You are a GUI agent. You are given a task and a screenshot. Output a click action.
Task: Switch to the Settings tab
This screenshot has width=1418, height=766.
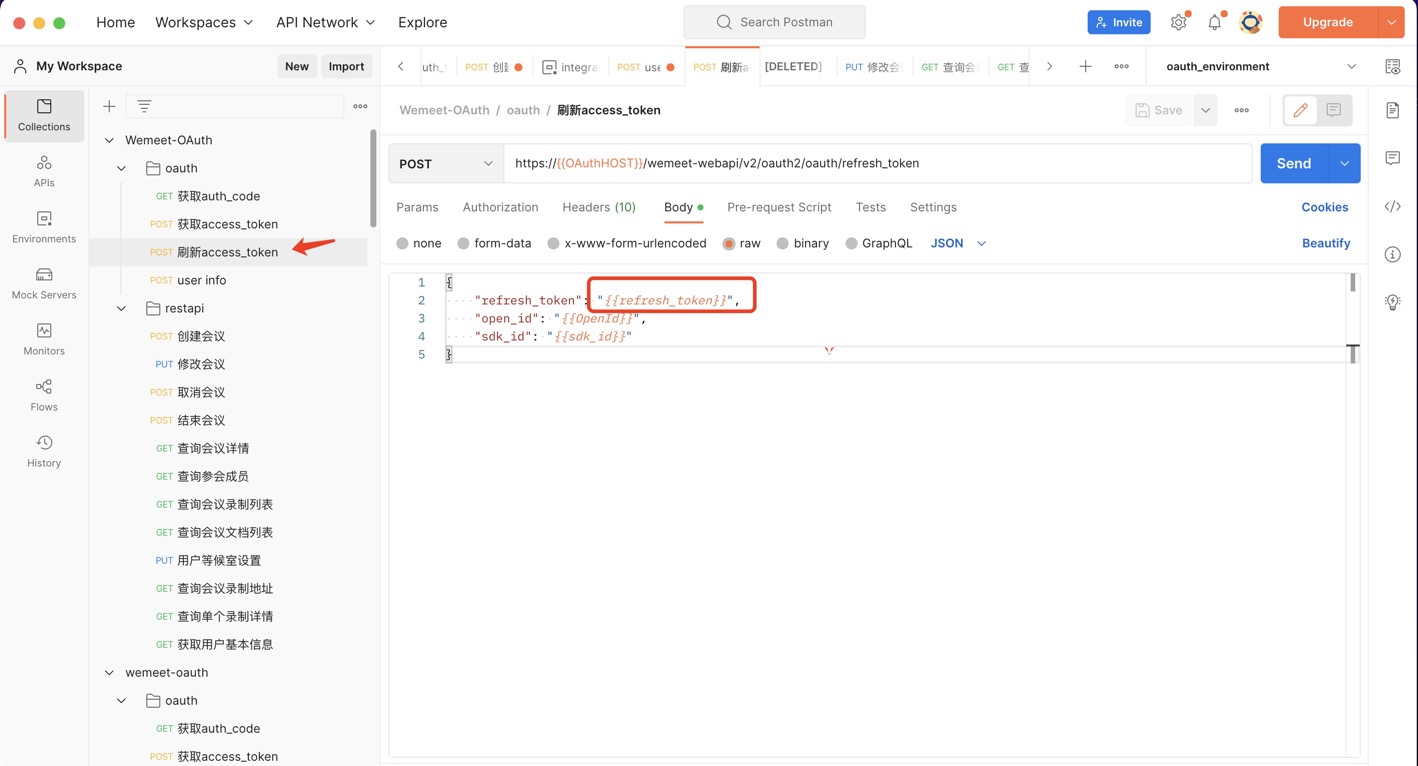933,207
